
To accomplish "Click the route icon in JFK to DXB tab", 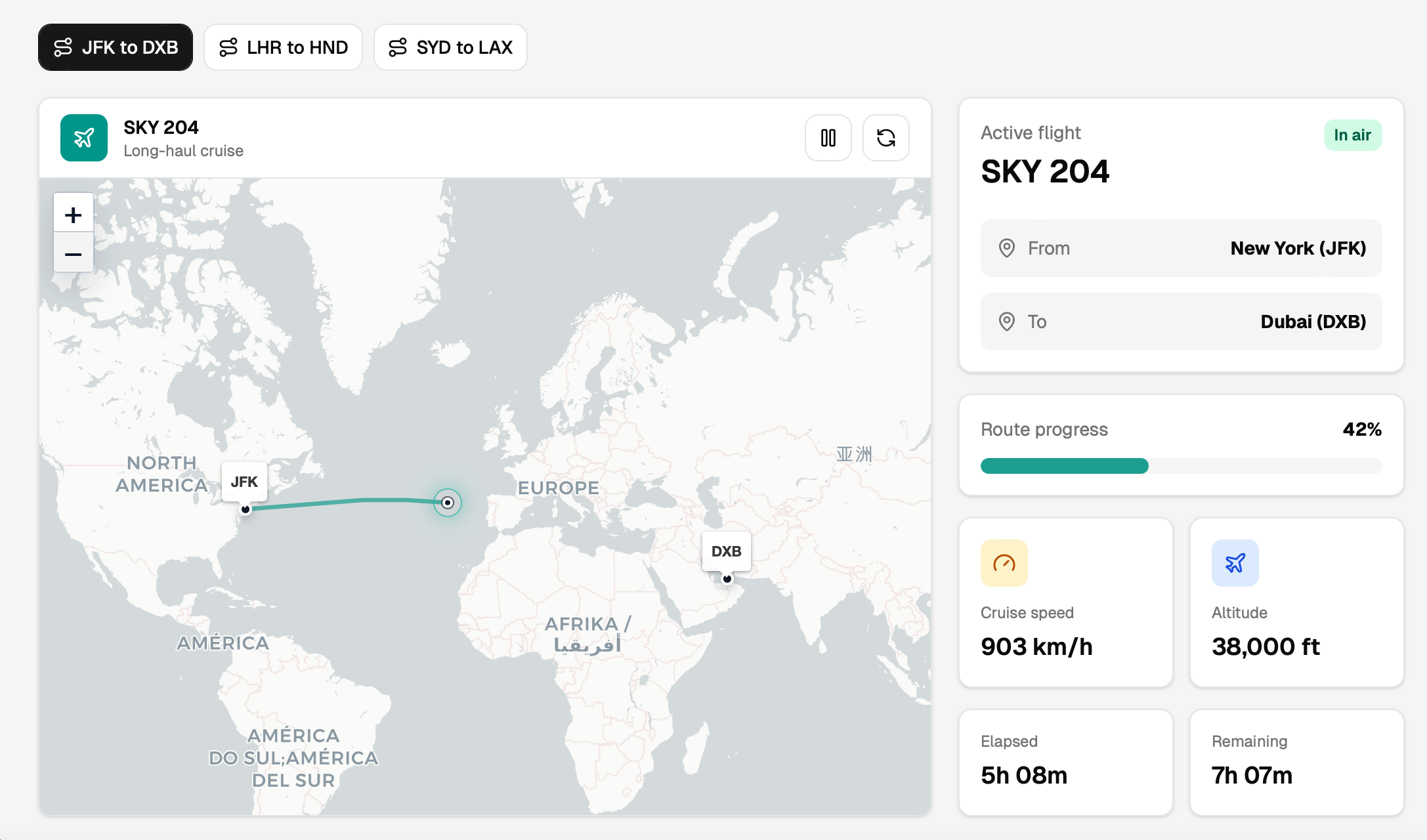I will tap(63, 47).
